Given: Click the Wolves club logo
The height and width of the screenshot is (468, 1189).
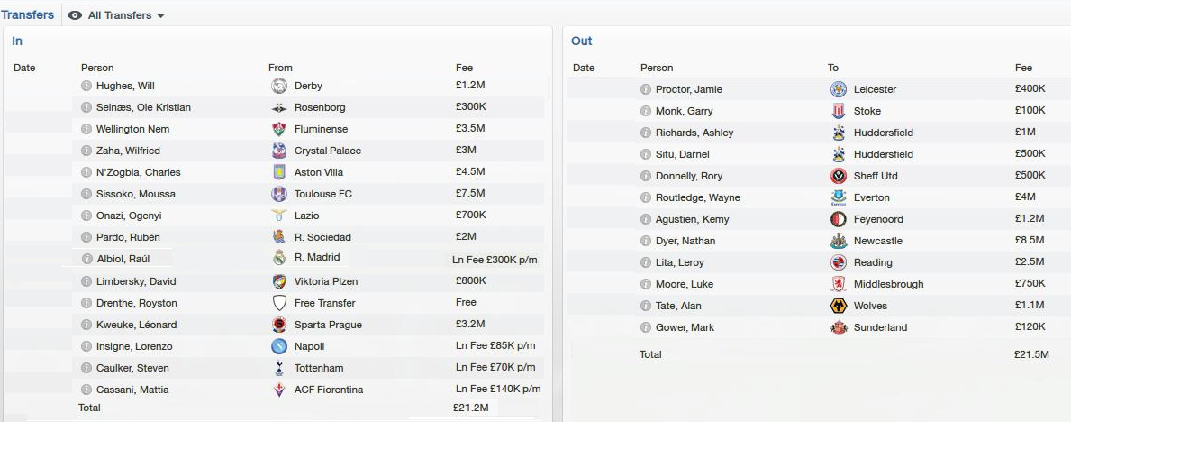Looking at the screenshot, I should coord(838,306).
